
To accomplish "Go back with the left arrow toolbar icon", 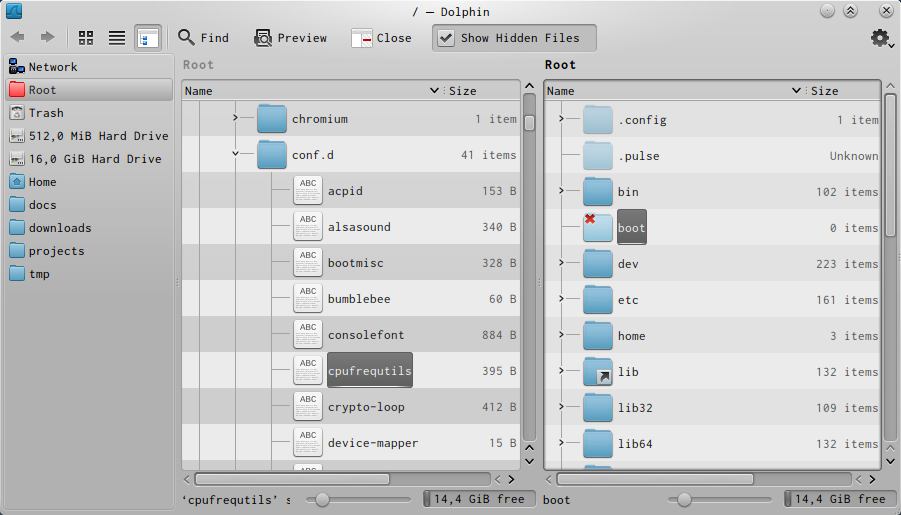I will pos(18,37).
